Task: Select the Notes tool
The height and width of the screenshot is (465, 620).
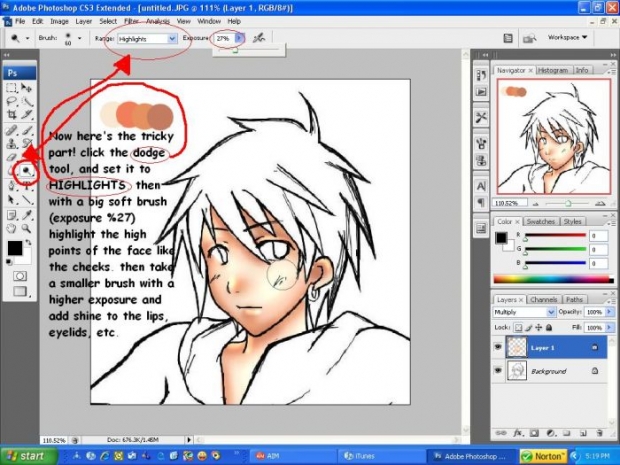Action: point(12,215)
